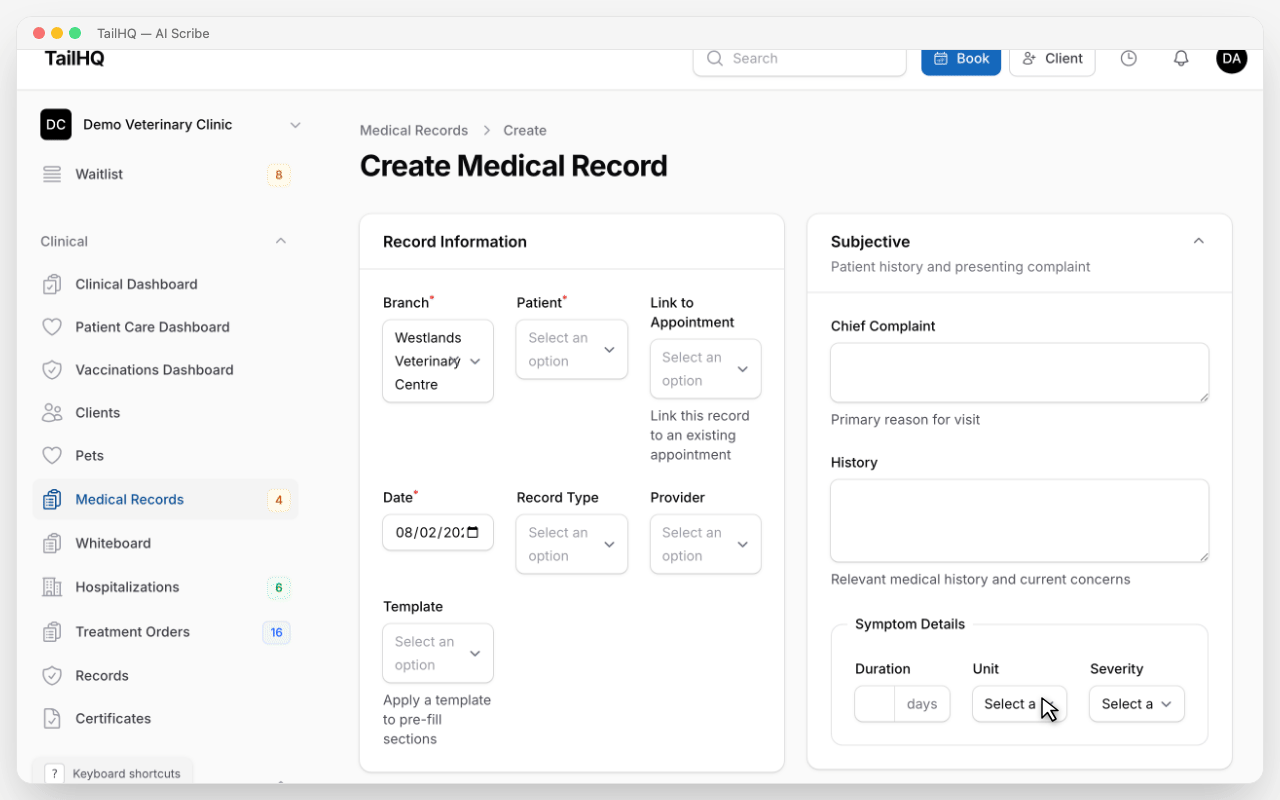Navigate to Medical Records breadcrumb
This screenshot has height=800, width=1280.
[413, 130]
